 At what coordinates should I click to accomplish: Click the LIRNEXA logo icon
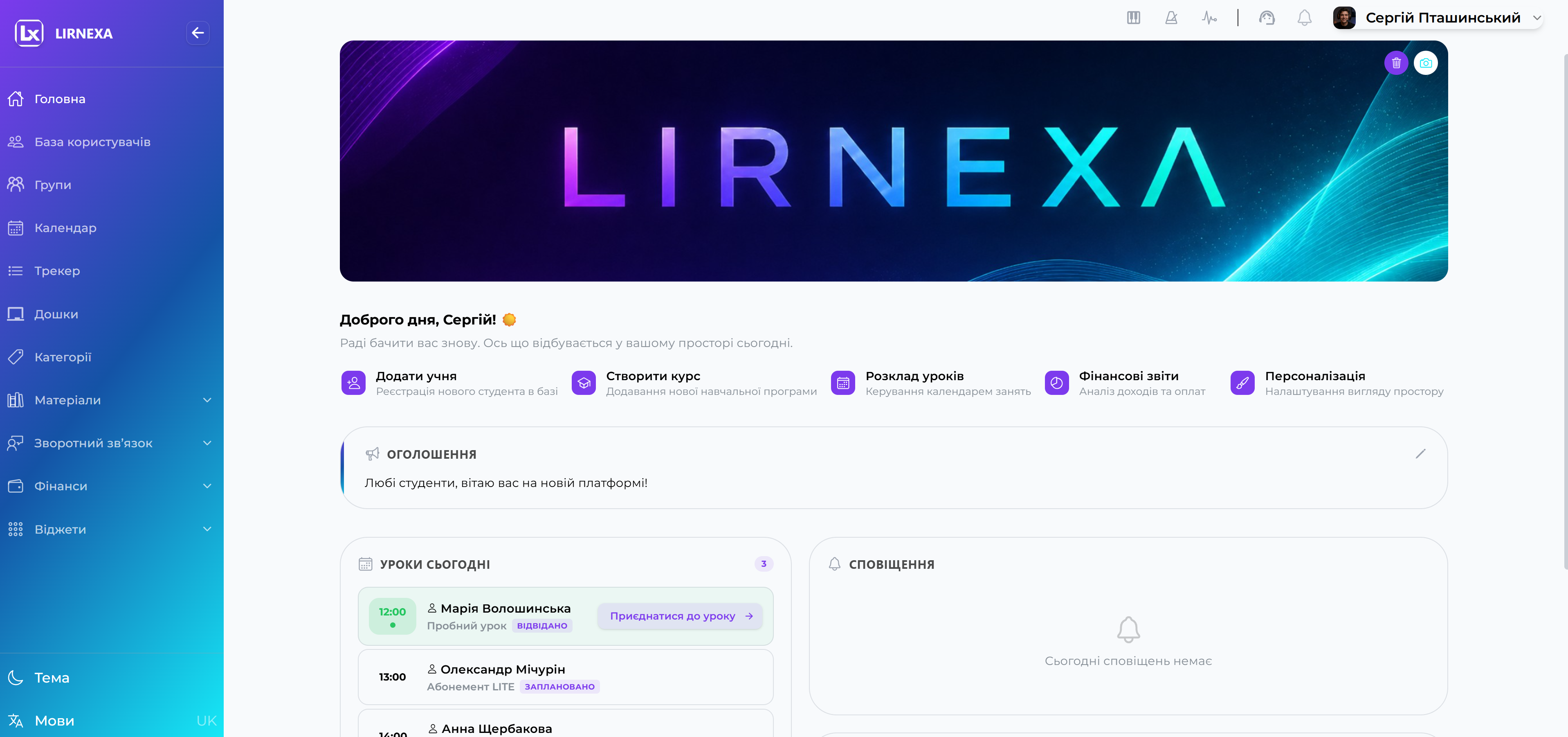point(29,33)
